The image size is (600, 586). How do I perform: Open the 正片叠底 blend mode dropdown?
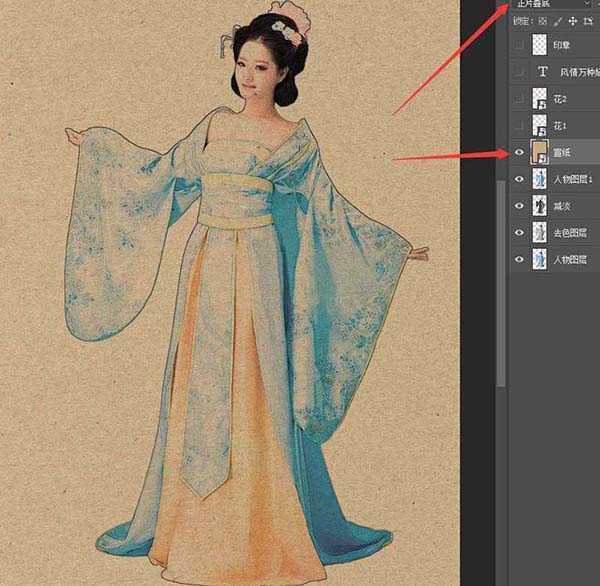(552, 4)
